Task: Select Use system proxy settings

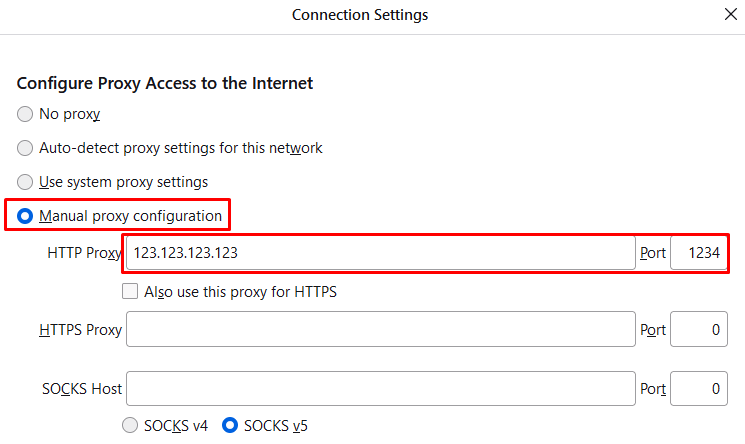Action: click(25, 182)
